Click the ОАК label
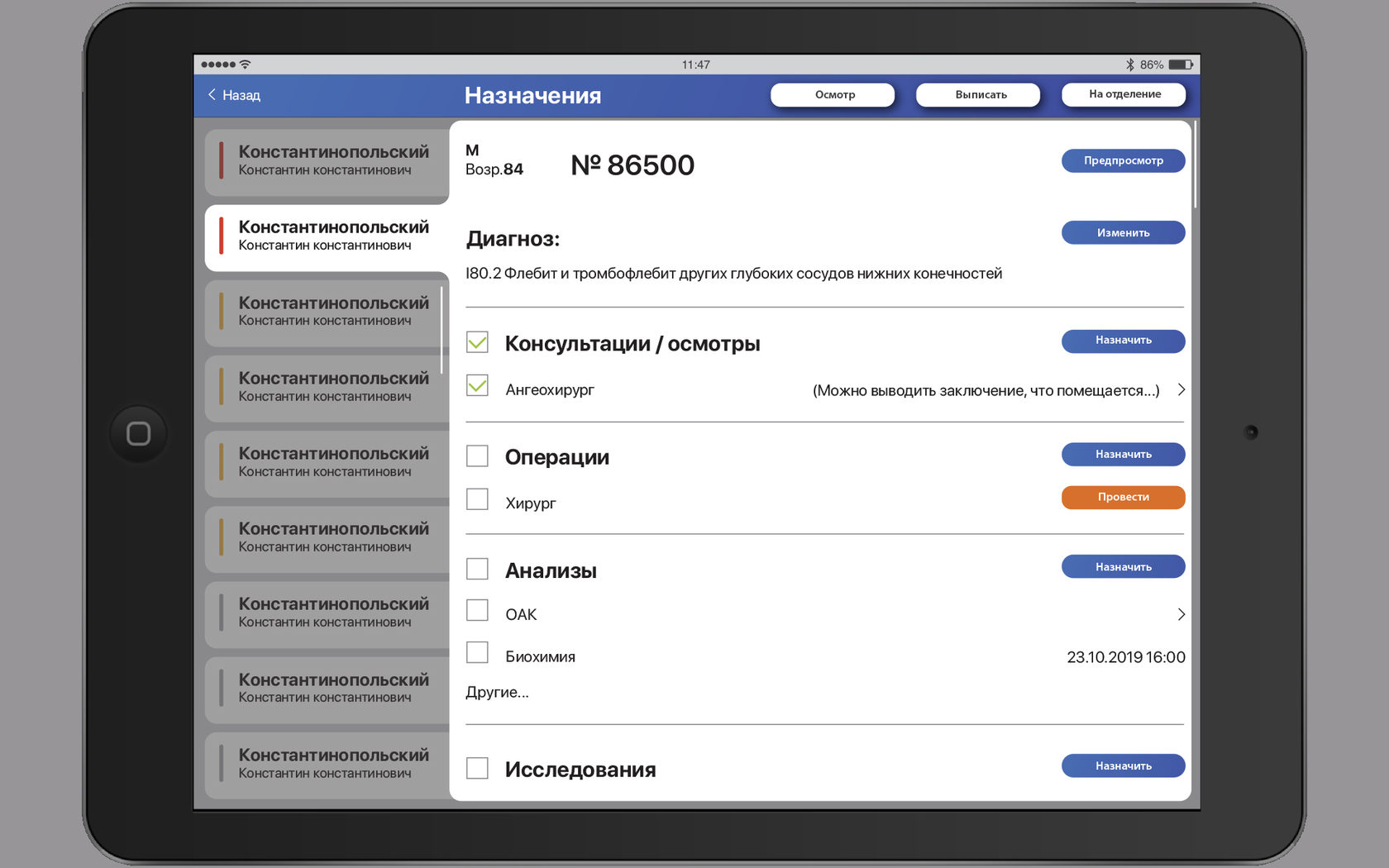1389x868 pixels. 521,614
